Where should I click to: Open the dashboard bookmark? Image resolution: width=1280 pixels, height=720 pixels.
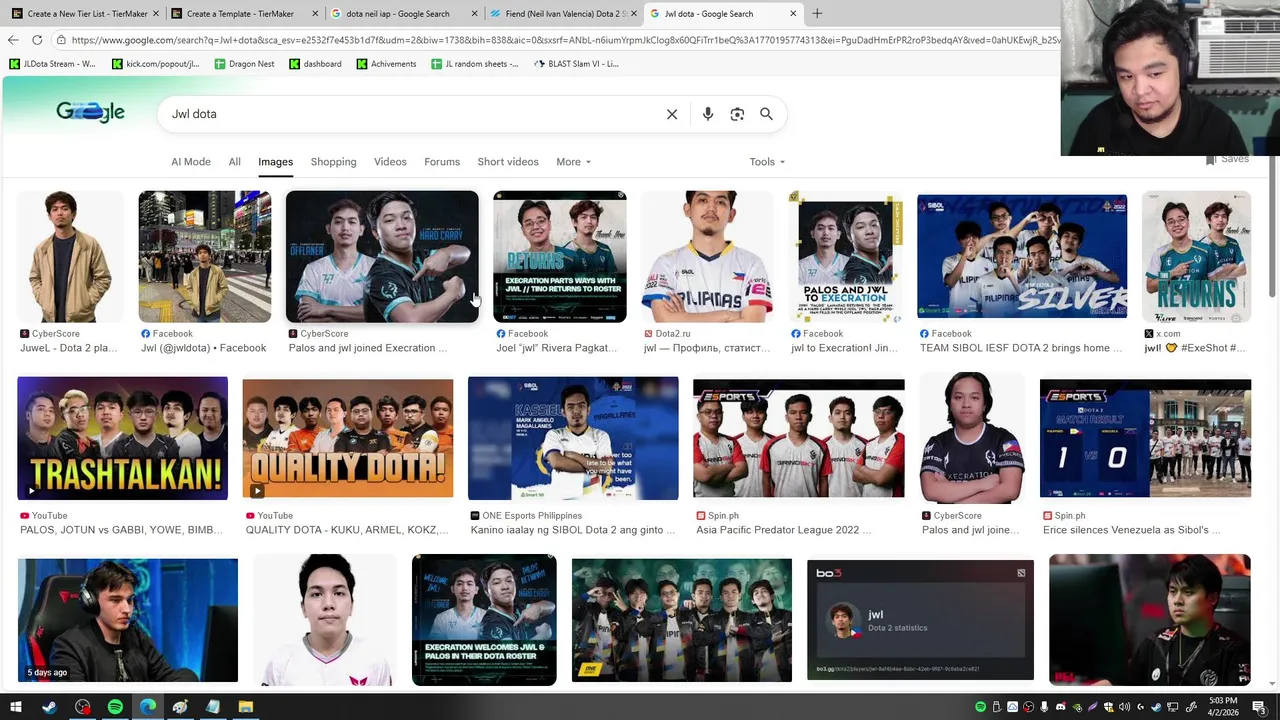pos(316,64)
